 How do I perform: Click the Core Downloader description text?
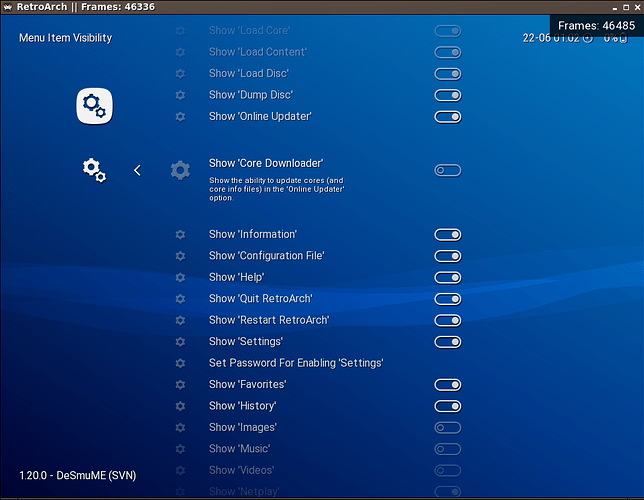pos(276,189)
